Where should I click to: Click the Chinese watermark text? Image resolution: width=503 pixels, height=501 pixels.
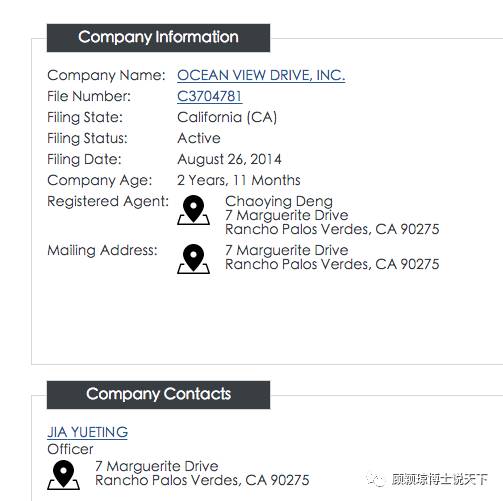pos(439,480)
